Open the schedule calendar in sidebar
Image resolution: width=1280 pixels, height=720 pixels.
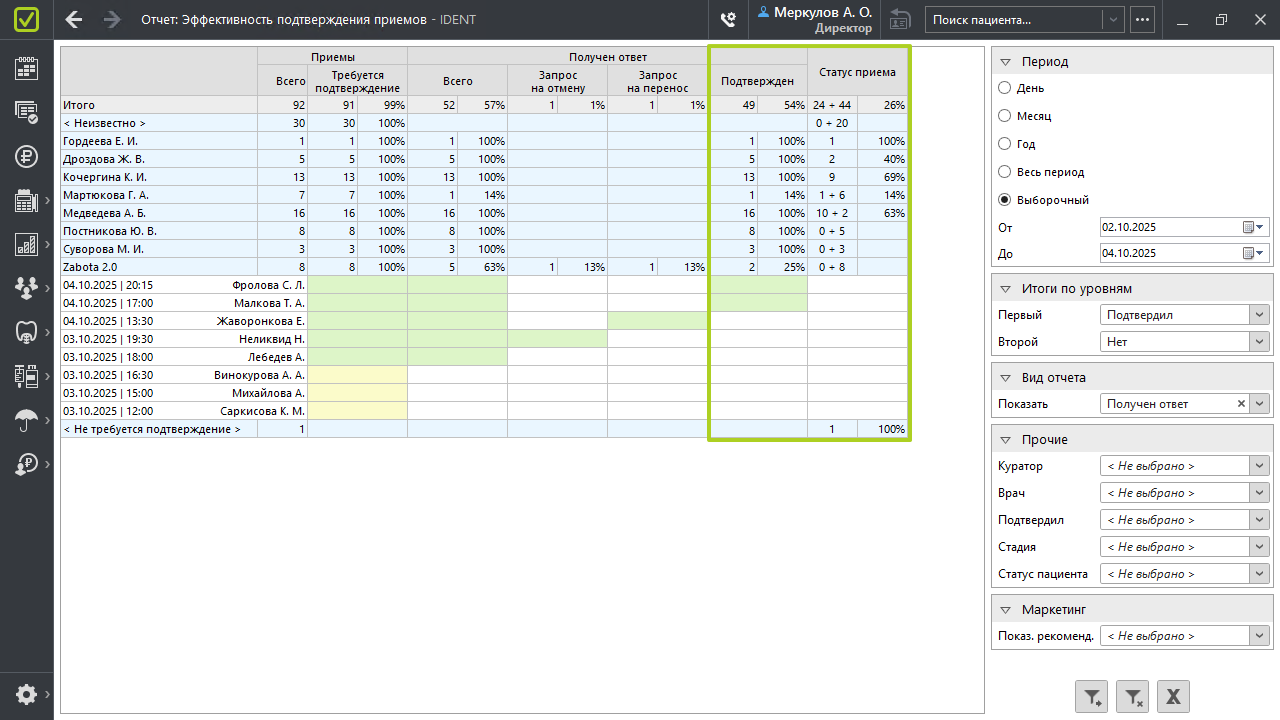click(26, 68)
